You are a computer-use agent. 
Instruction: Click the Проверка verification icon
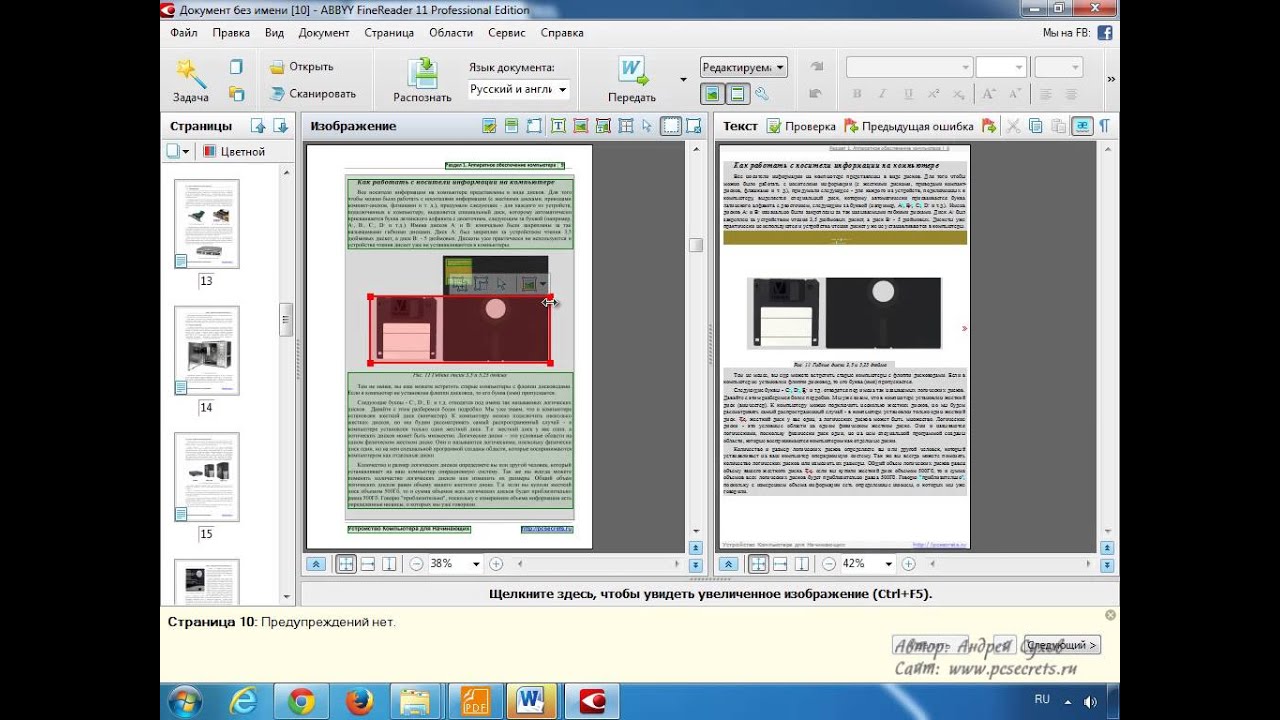[774, 126]
